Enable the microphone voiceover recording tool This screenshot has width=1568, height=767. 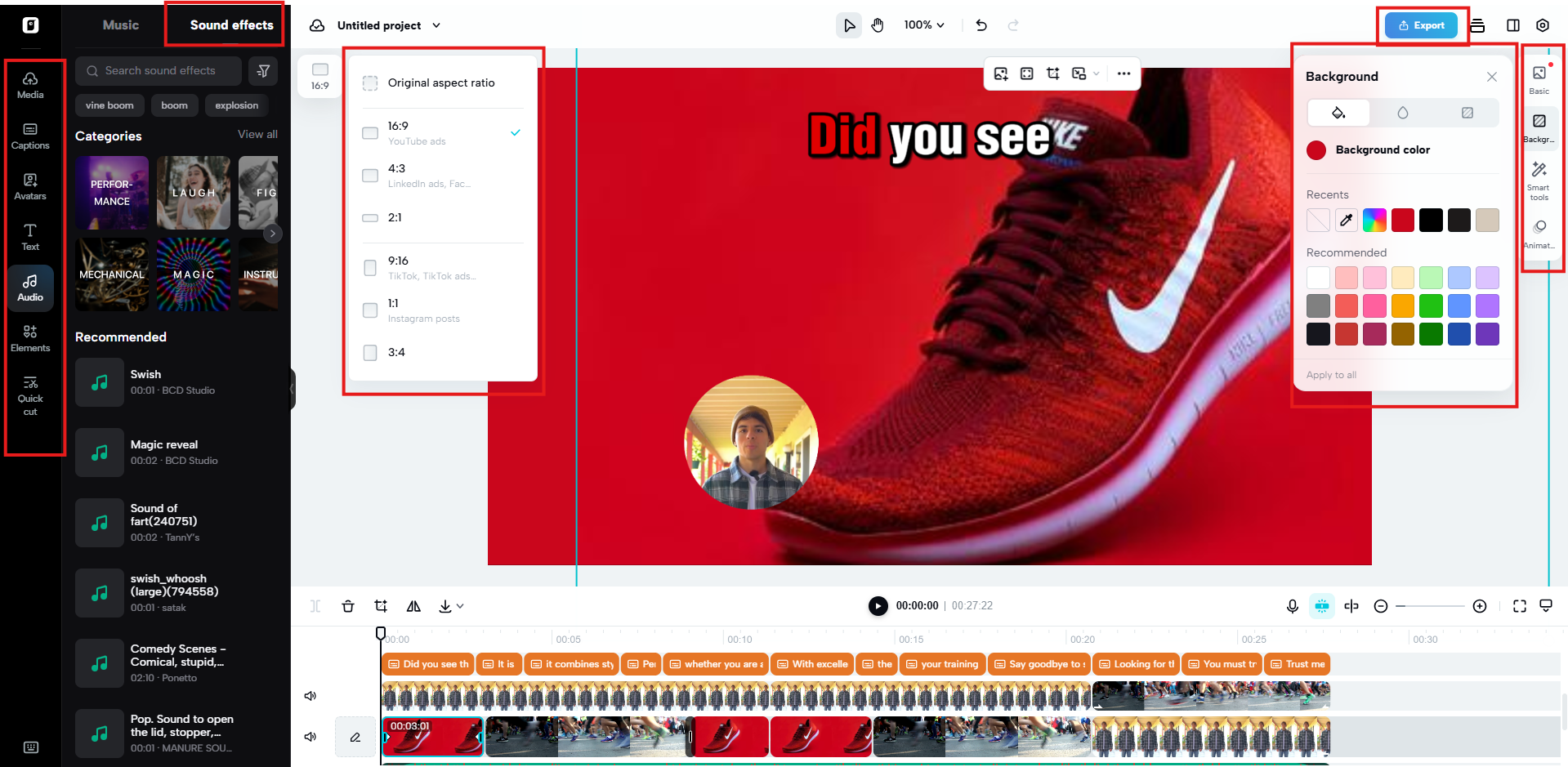[x=1293, y=606]
